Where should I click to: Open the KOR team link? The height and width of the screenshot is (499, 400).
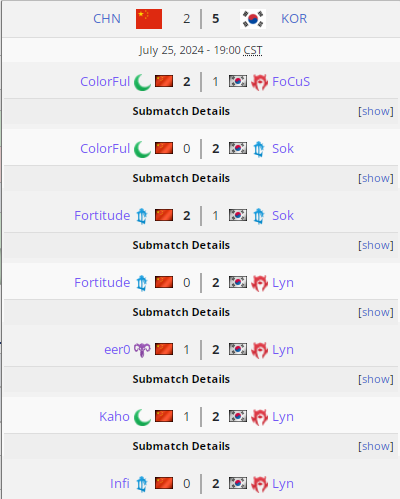coord(294,19)
